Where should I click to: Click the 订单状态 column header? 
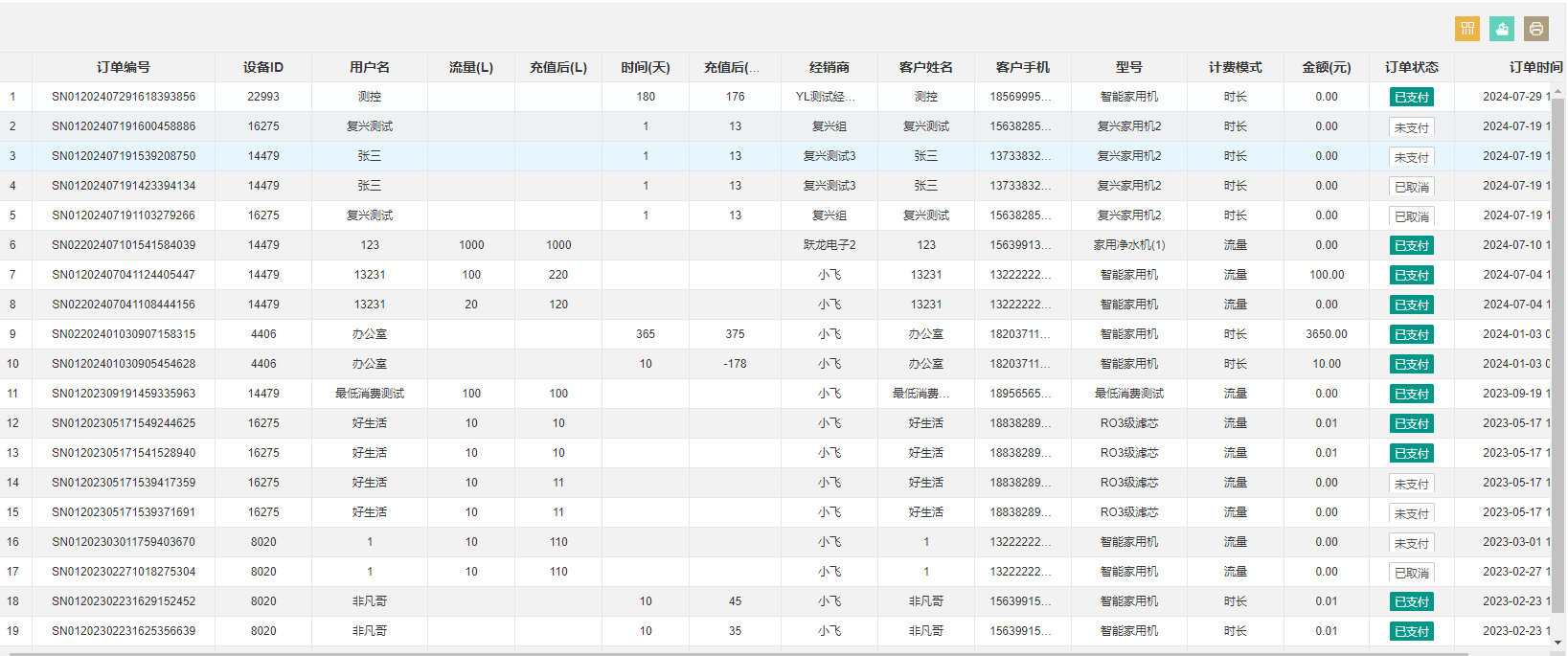coord(1412,67)
